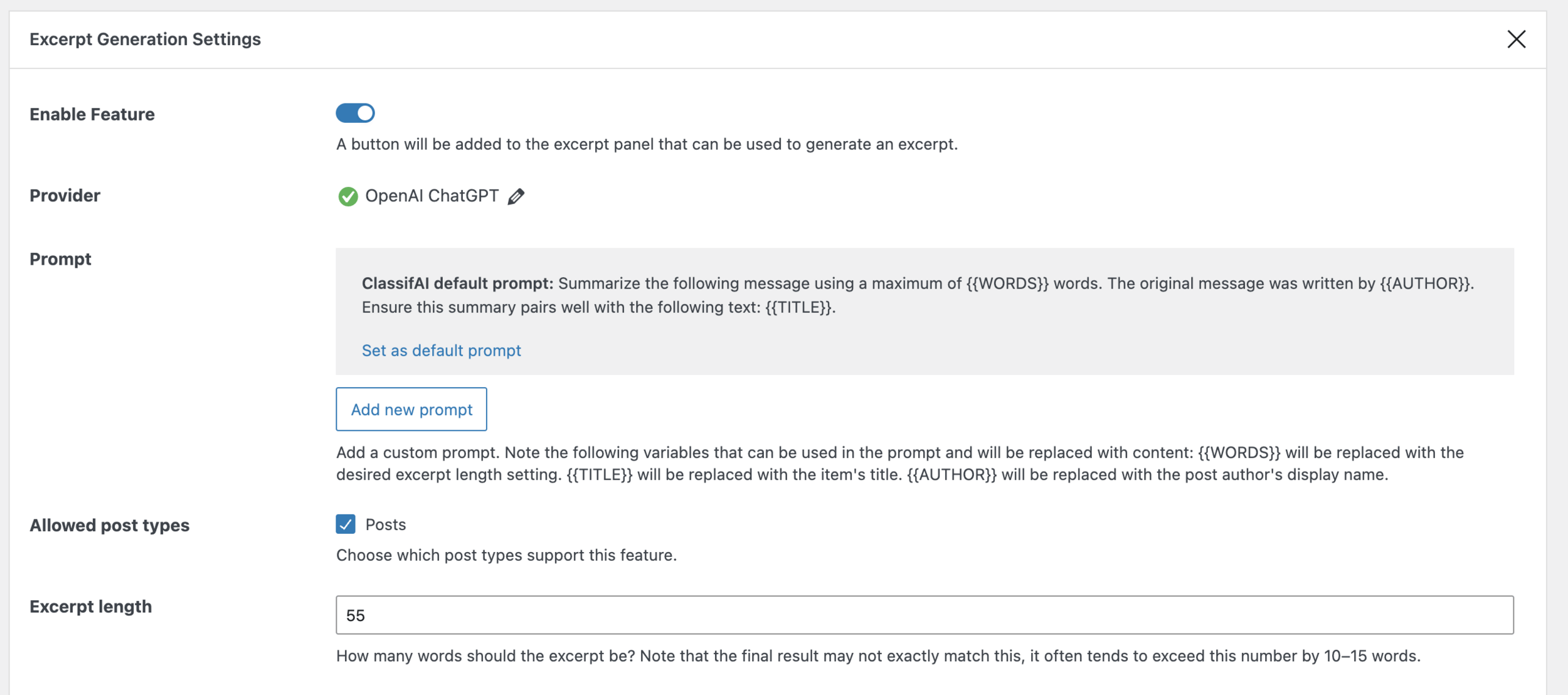Click the Set as default prompt link
The width and height of the screenshot is (1568, 695).
coord(441,350)
